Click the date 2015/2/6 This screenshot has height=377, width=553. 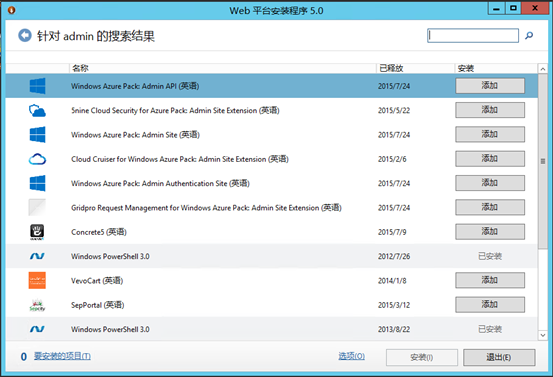point(392,159)
